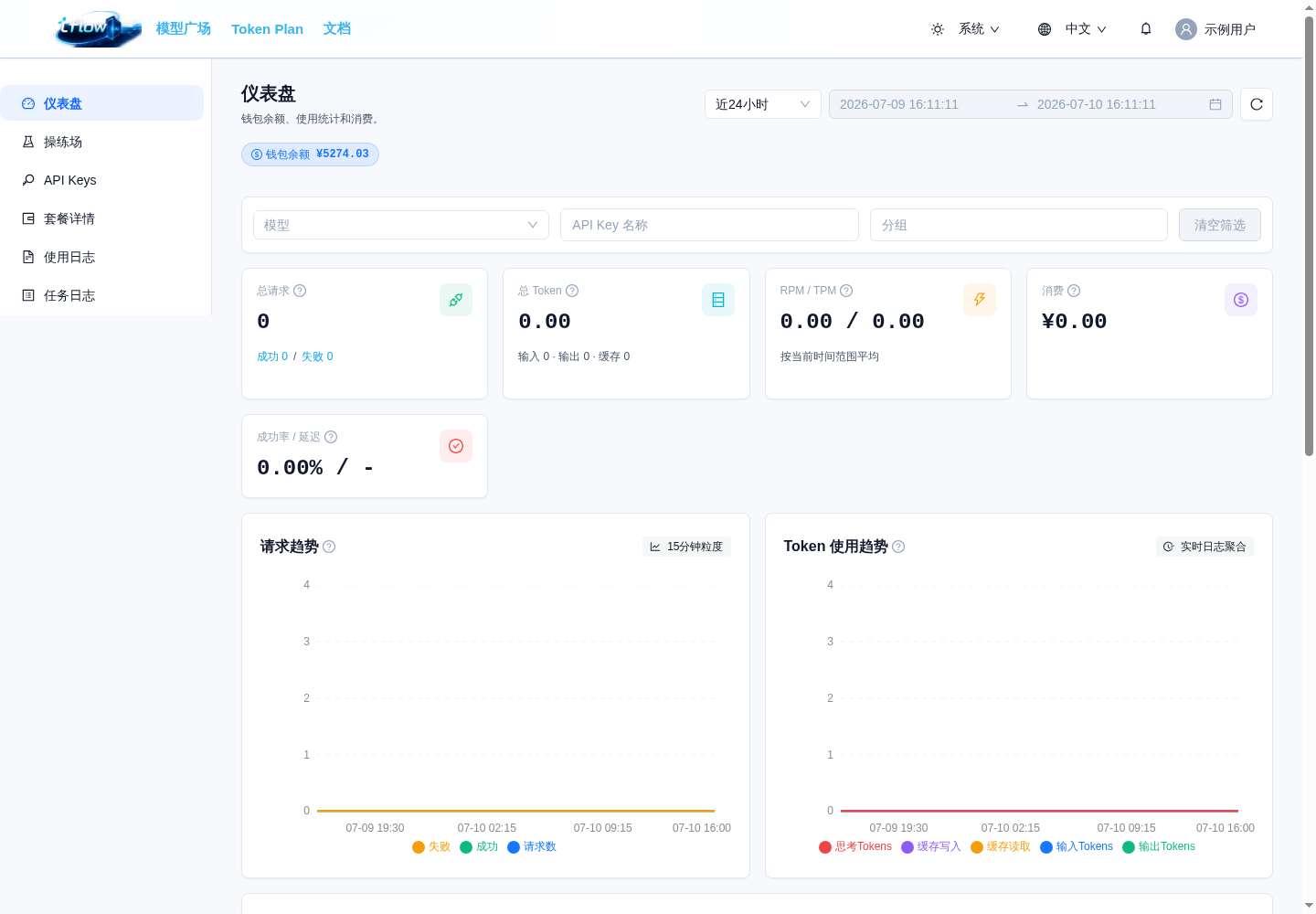The image size is (1316, 914).
Task: Click the help icon beside 请求趋势
Action: [x=329, y=547]
